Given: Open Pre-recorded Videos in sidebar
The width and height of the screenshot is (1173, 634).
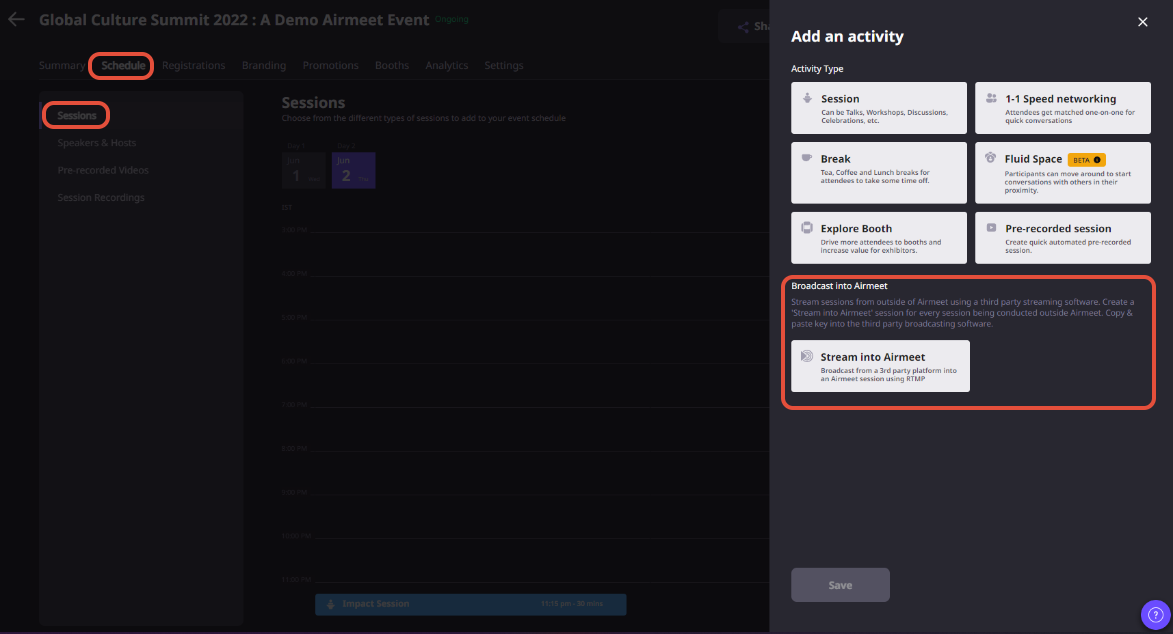Looking at the screenshot, I should 102,170.
